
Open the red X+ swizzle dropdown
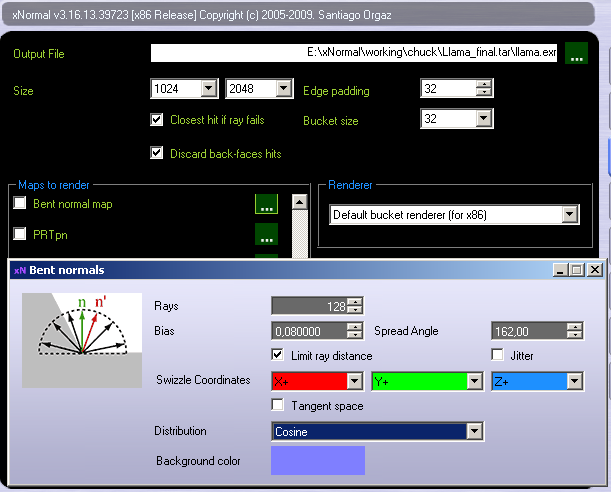(353, 381)
